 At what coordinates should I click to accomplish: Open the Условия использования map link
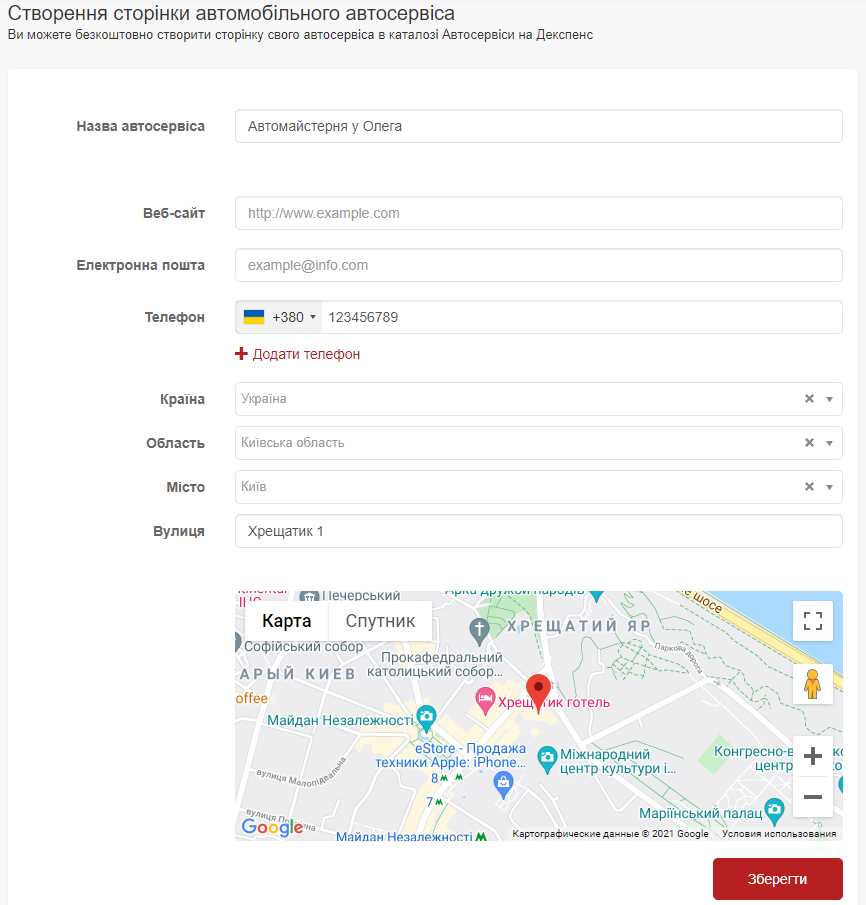pyautogui.click(x=778, y=834)
